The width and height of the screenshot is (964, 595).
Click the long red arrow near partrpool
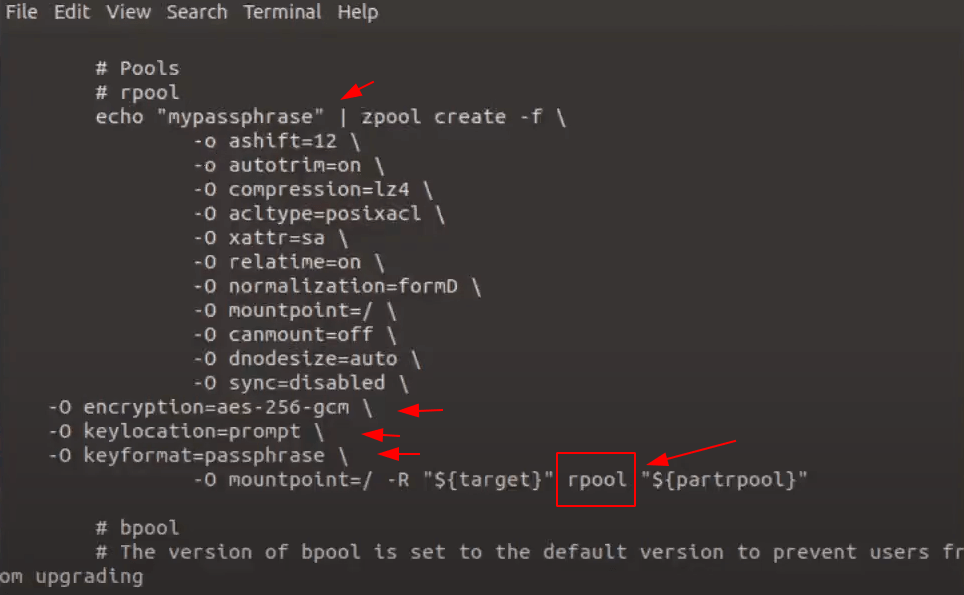[x=691, y=453]
